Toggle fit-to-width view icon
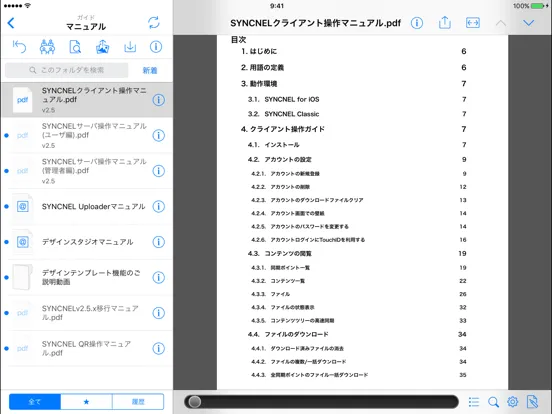552x414 pixels. 472,23
